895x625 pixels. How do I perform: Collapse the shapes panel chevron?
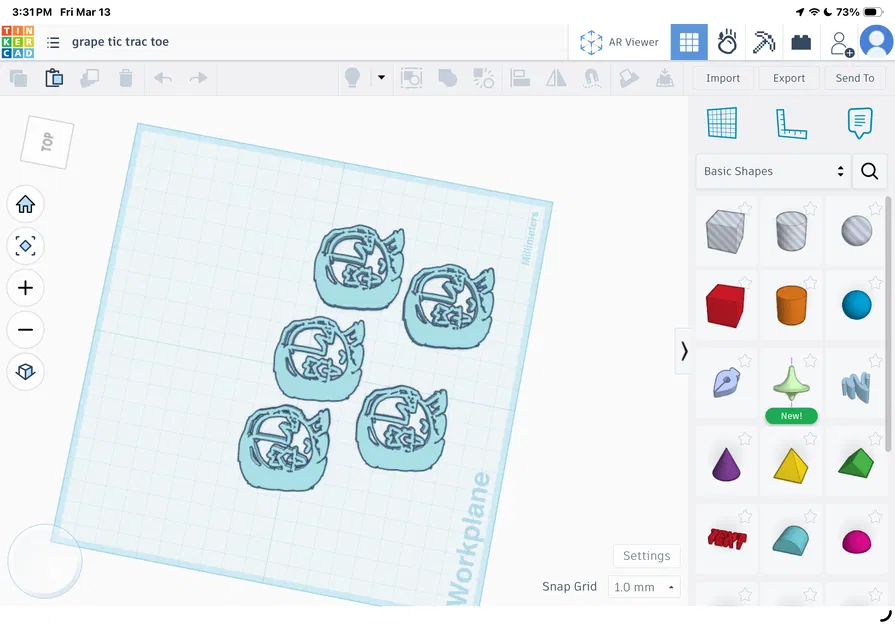coord(684,351)
